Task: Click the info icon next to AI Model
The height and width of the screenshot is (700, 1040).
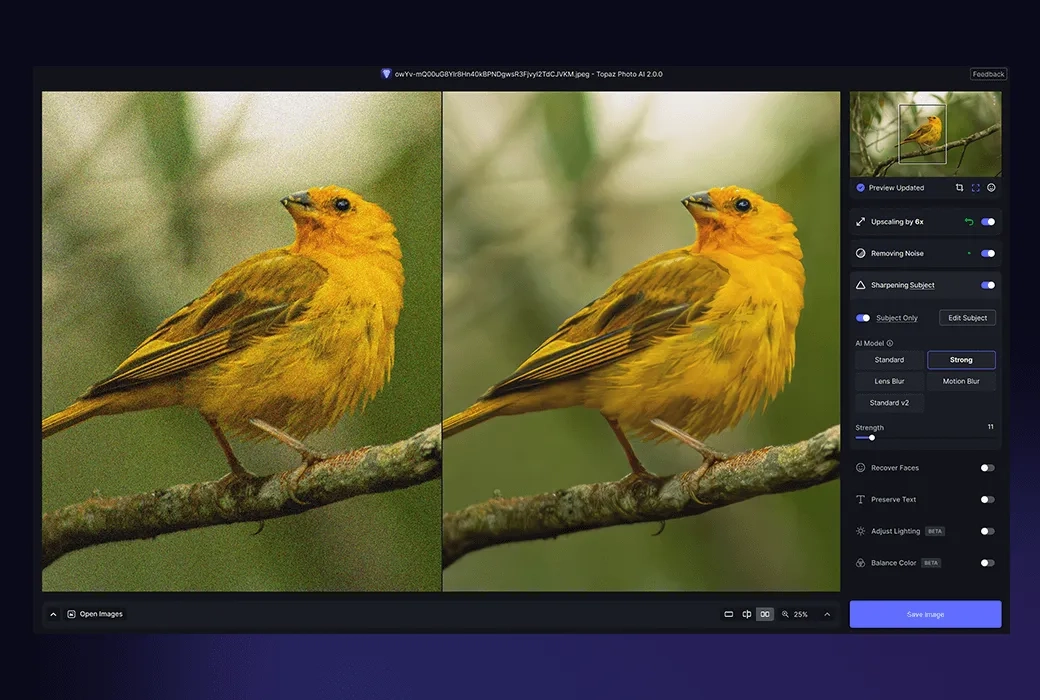Action: [x=889, y=343]
